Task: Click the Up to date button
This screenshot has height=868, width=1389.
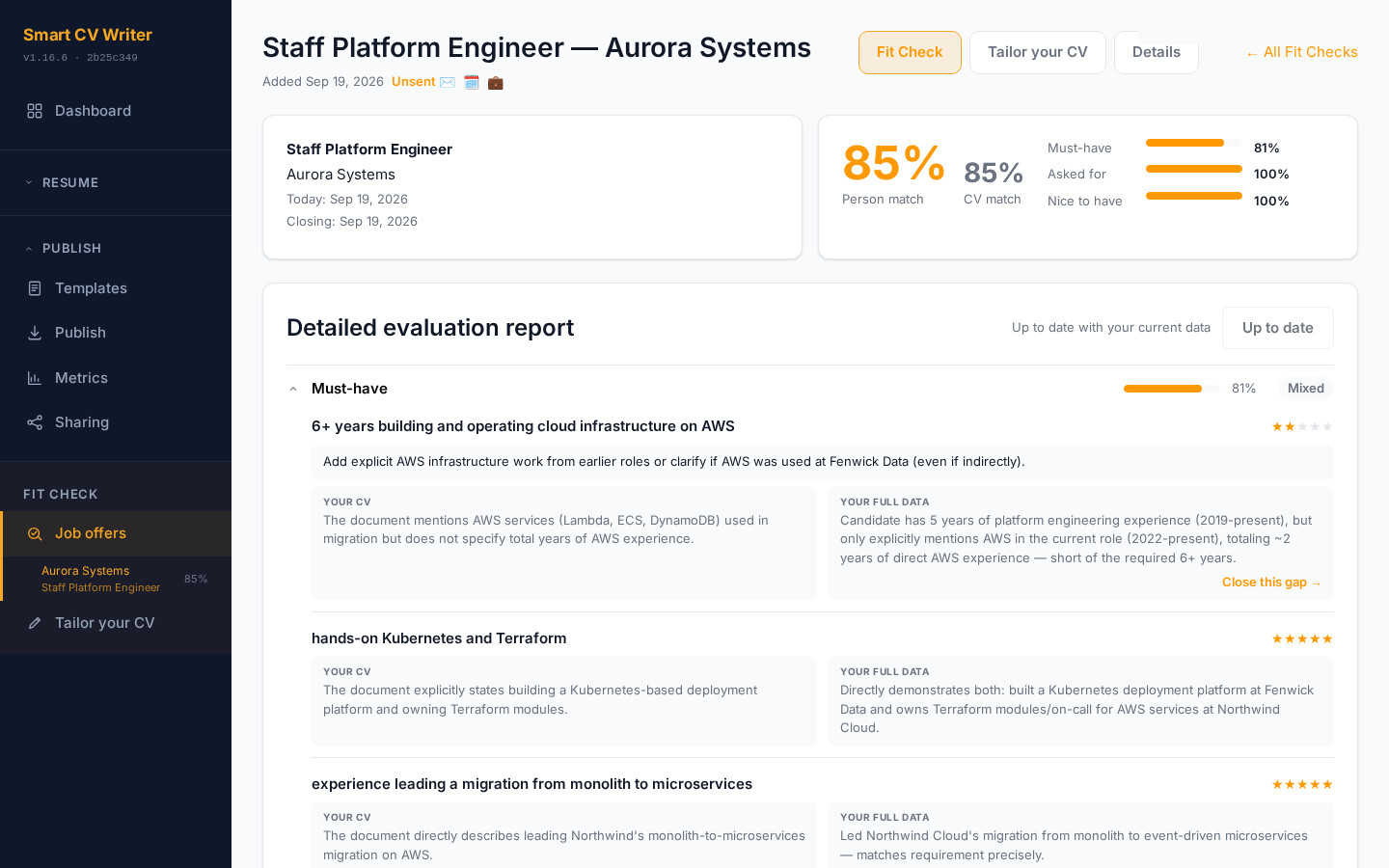Action: (1277, 328)
